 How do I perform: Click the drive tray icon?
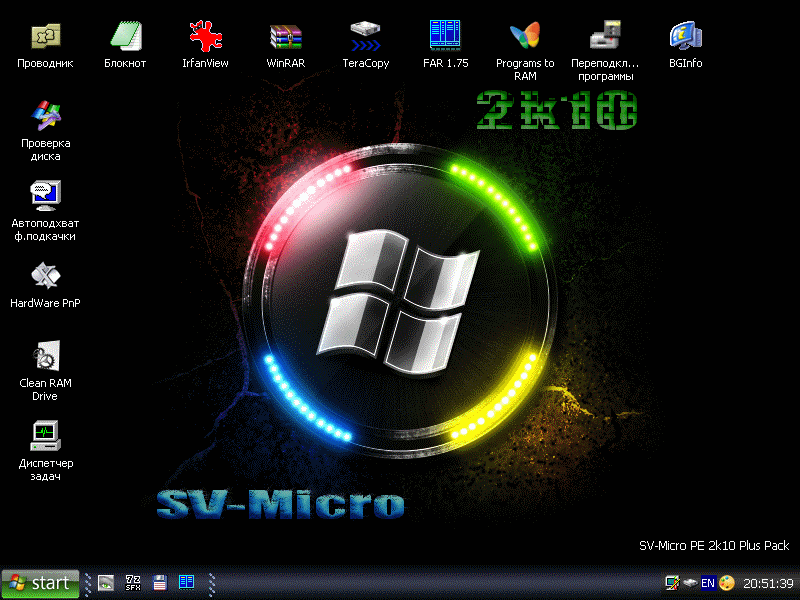690,583
